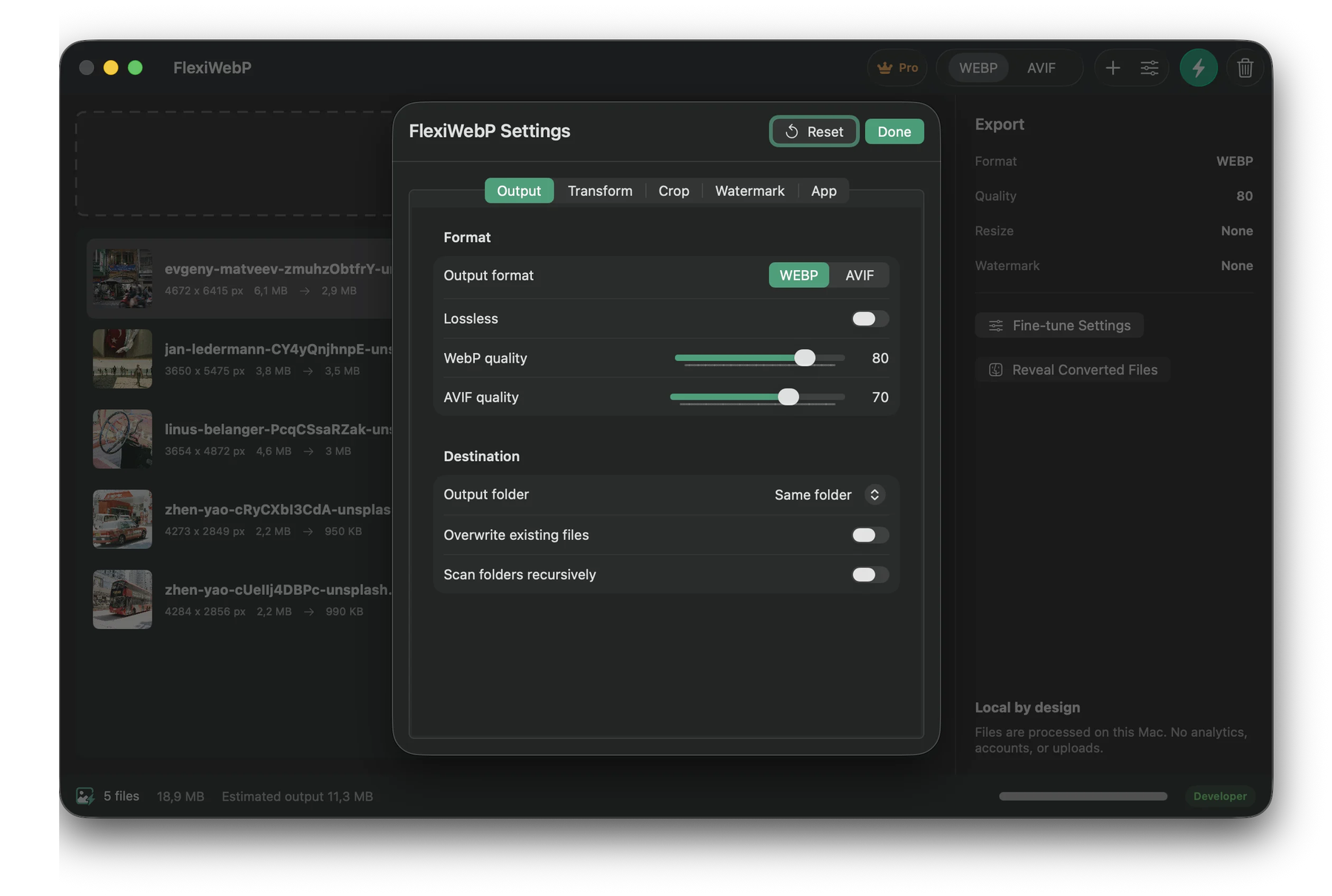Click the WebP quality value 80
Viewport: 1332px width, 896px height.
[x=880, y=358]
